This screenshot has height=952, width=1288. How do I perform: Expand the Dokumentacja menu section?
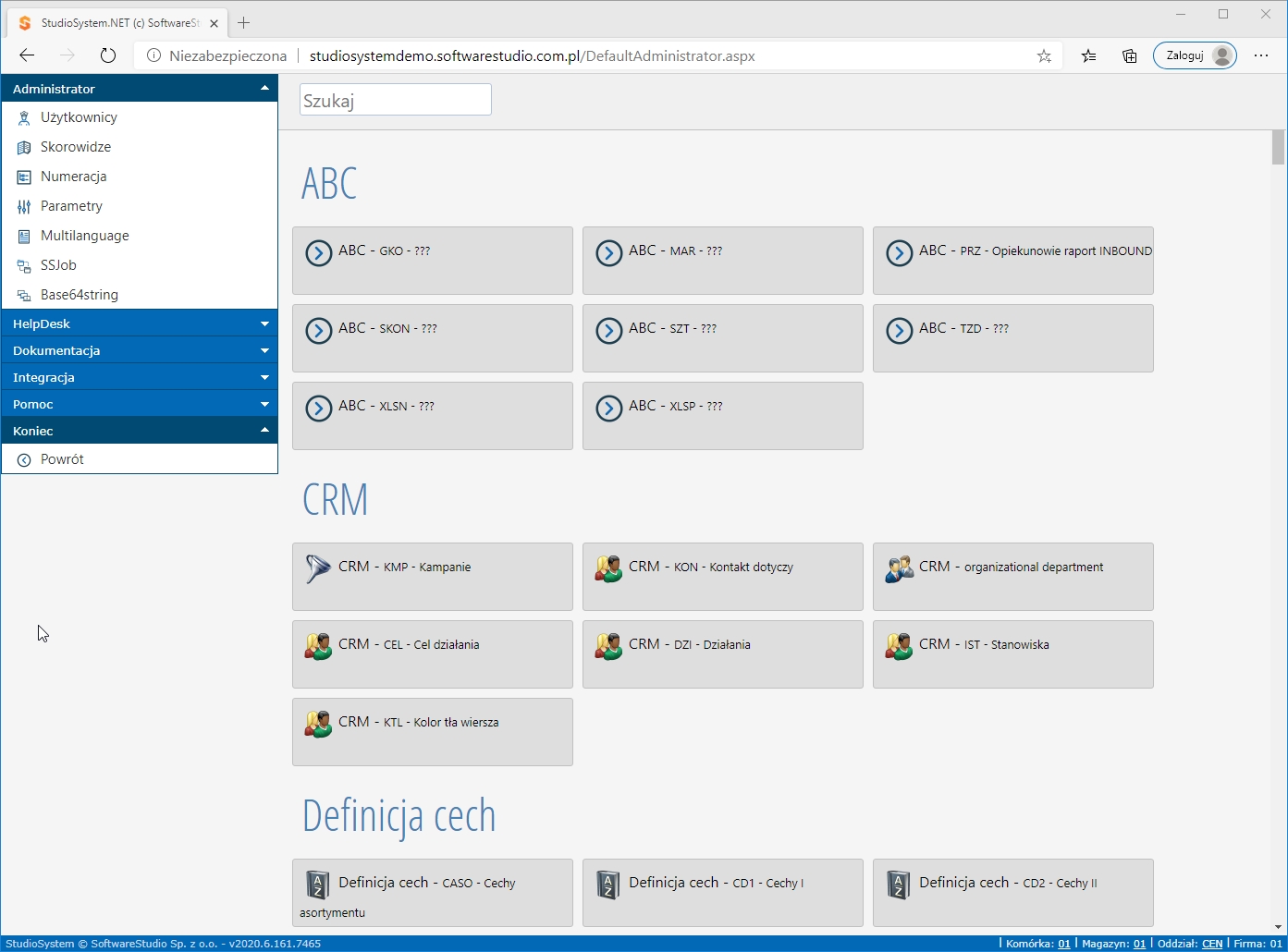tap(139, 351)
